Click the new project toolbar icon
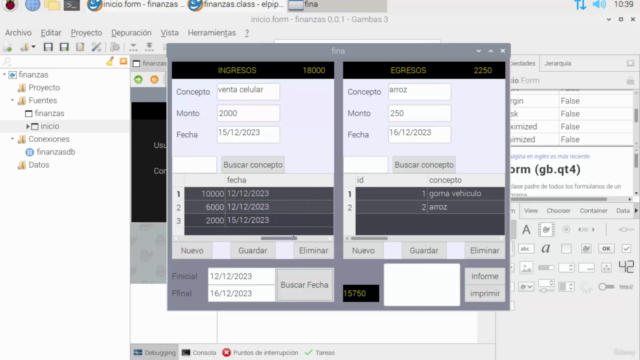This screenshot has width=640, height=360. click(x=8, y=47)
